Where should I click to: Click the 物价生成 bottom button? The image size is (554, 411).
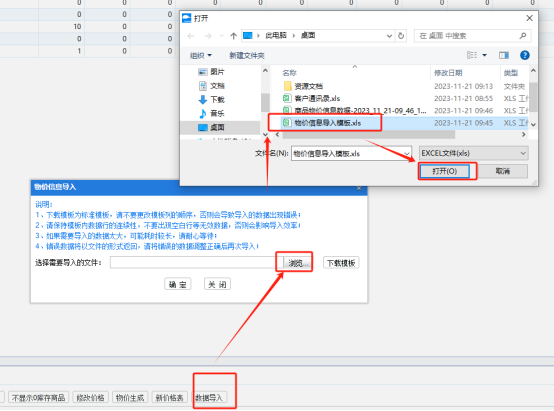click(x=130, y=398)
